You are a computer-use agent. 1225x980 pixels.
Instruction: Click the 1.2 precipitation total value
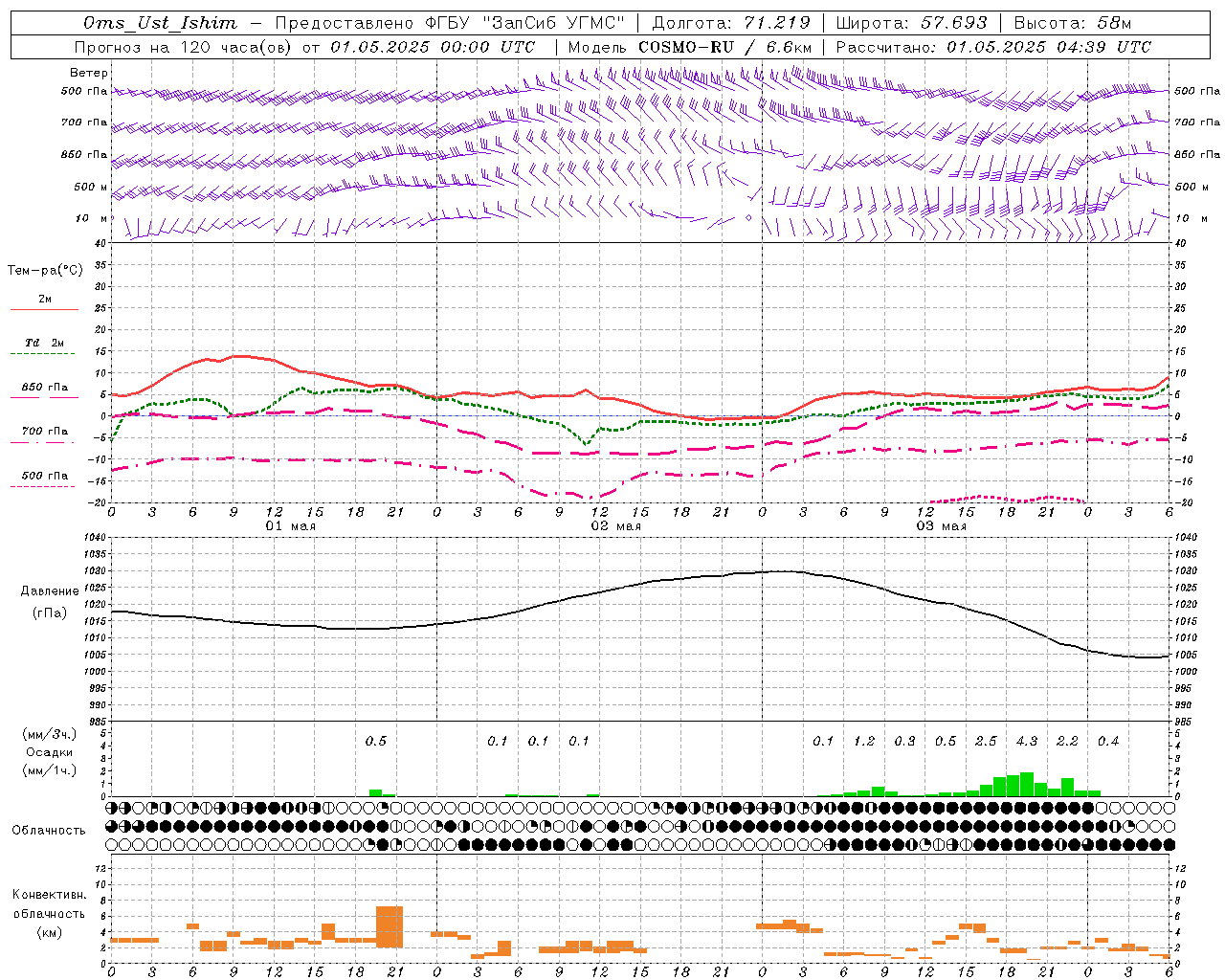tap(864, 742)
